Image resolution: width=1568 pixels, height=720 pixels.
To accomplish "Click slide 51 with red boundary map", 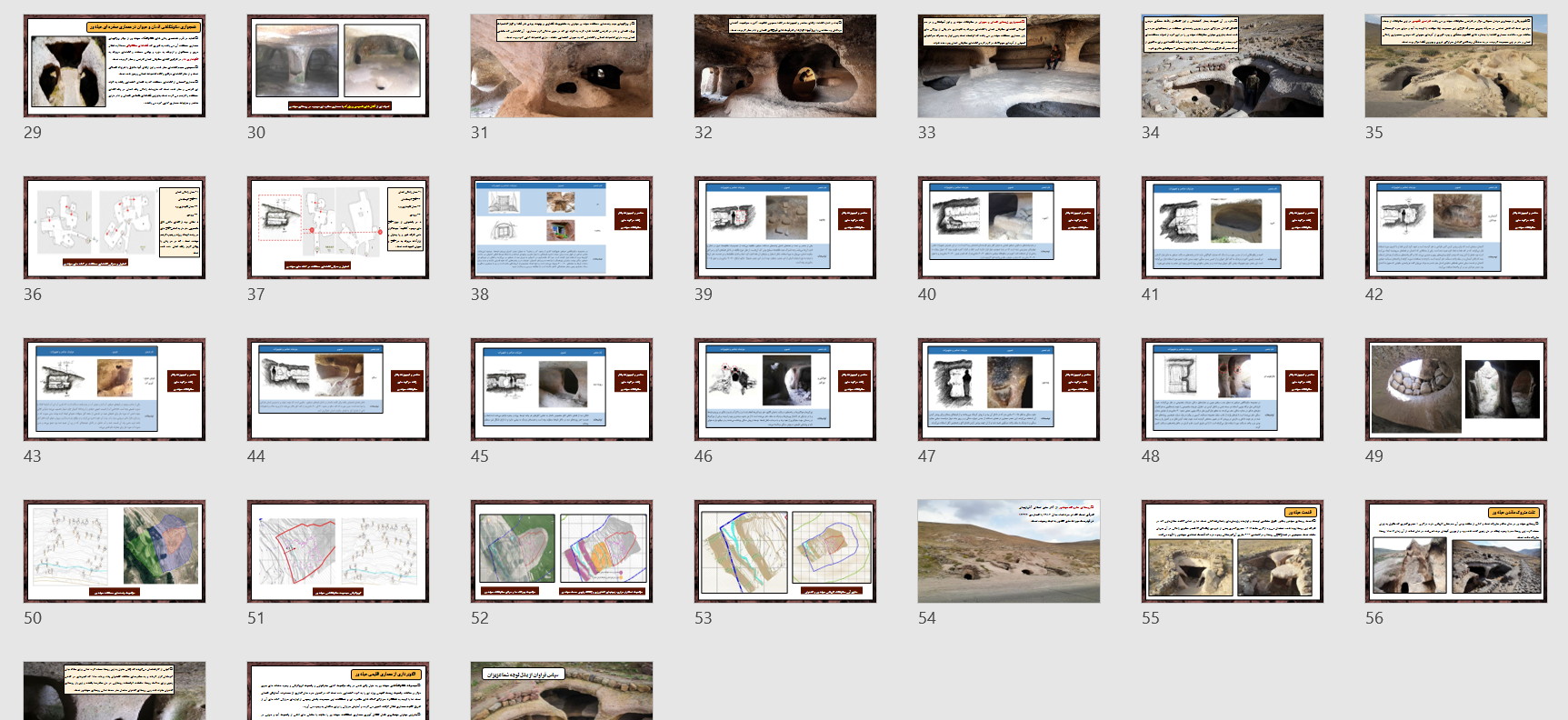I will pyautogui.click(x=338, y=551).
